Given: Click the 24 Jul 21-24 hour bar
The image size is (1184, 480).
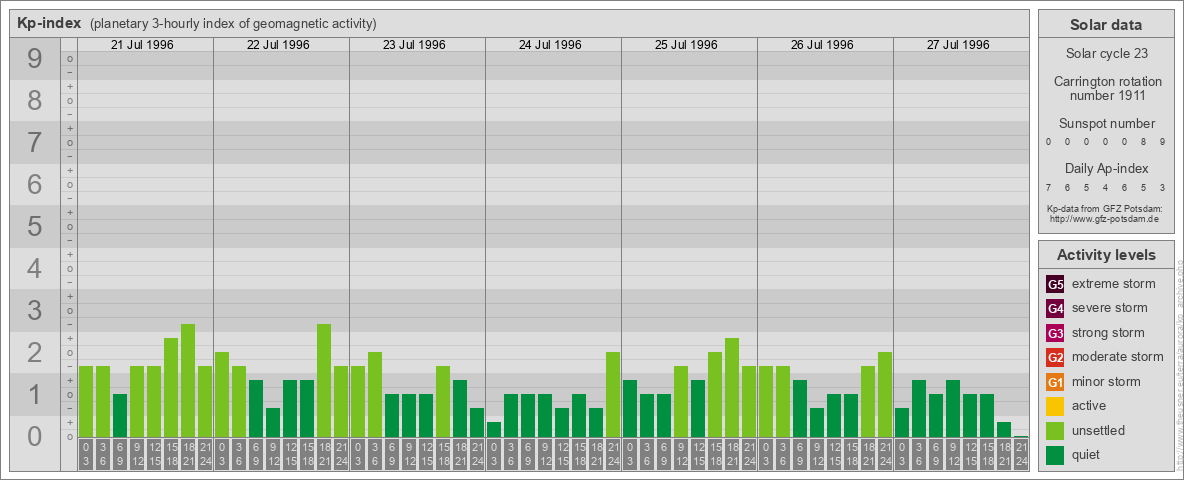Looking at the screenshot, I should click(613, 395).
